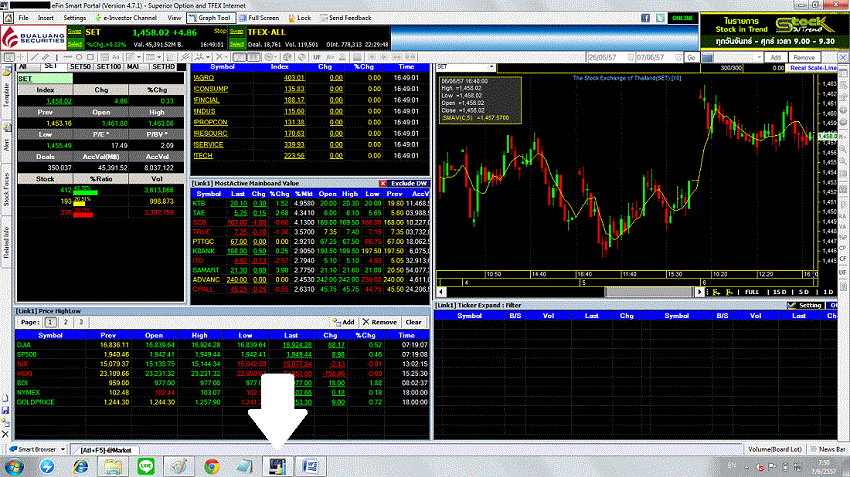The image size is (850, 477).
Task: Click Recal Scale-Line link
Action: click(812, 68)
